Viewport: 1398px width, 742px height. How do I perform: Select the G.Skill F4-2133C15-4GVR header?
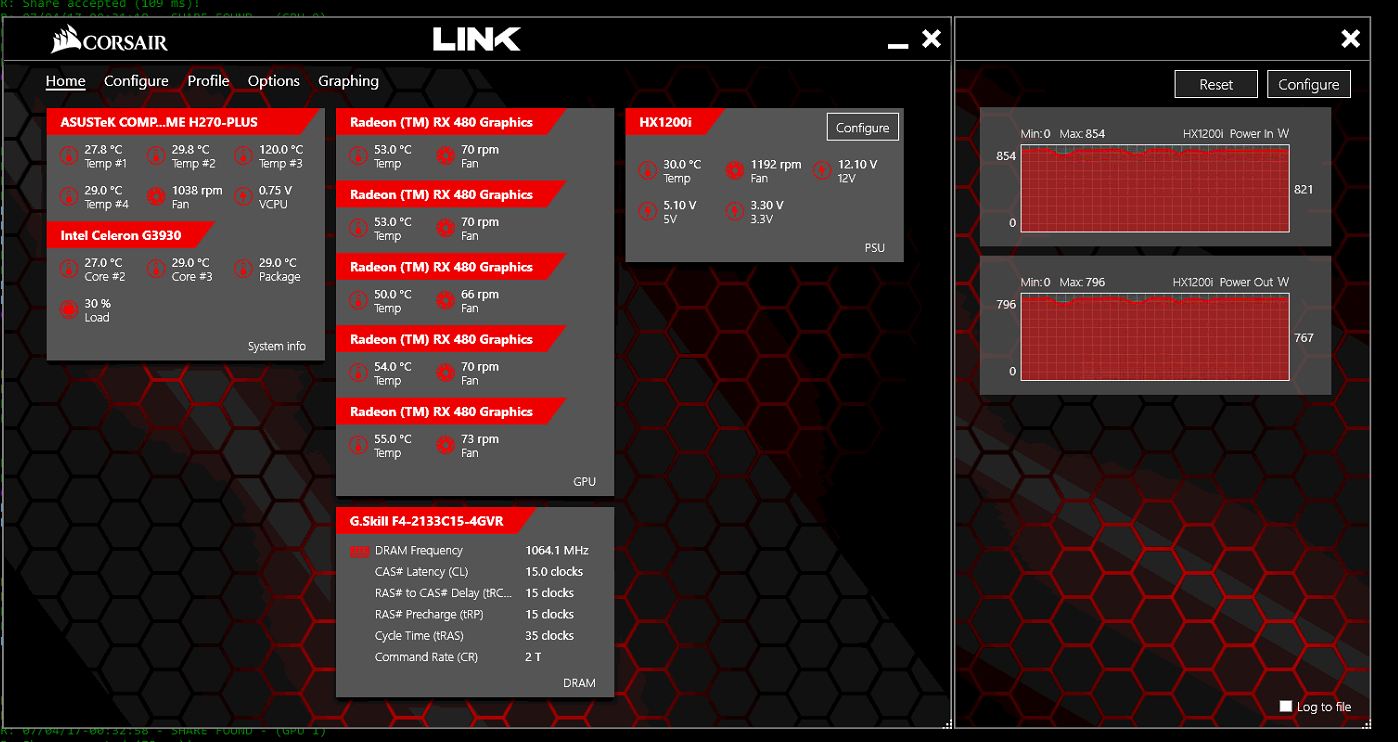pyautogui.click(x=435, y=521)
